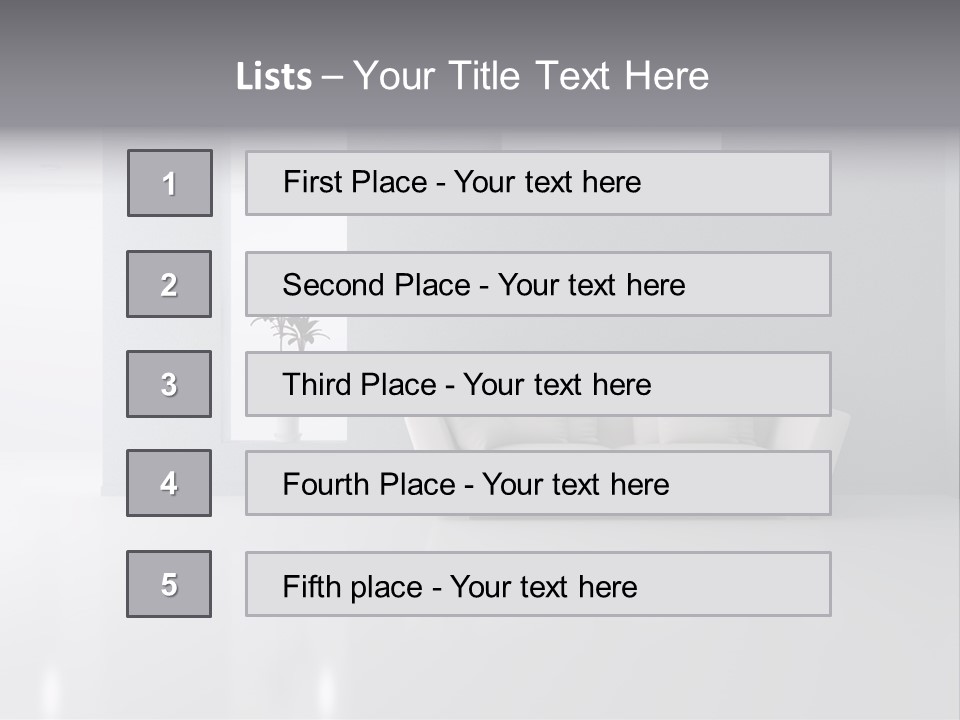
Task: Click the number 3 box
Action: click(169, 384)
